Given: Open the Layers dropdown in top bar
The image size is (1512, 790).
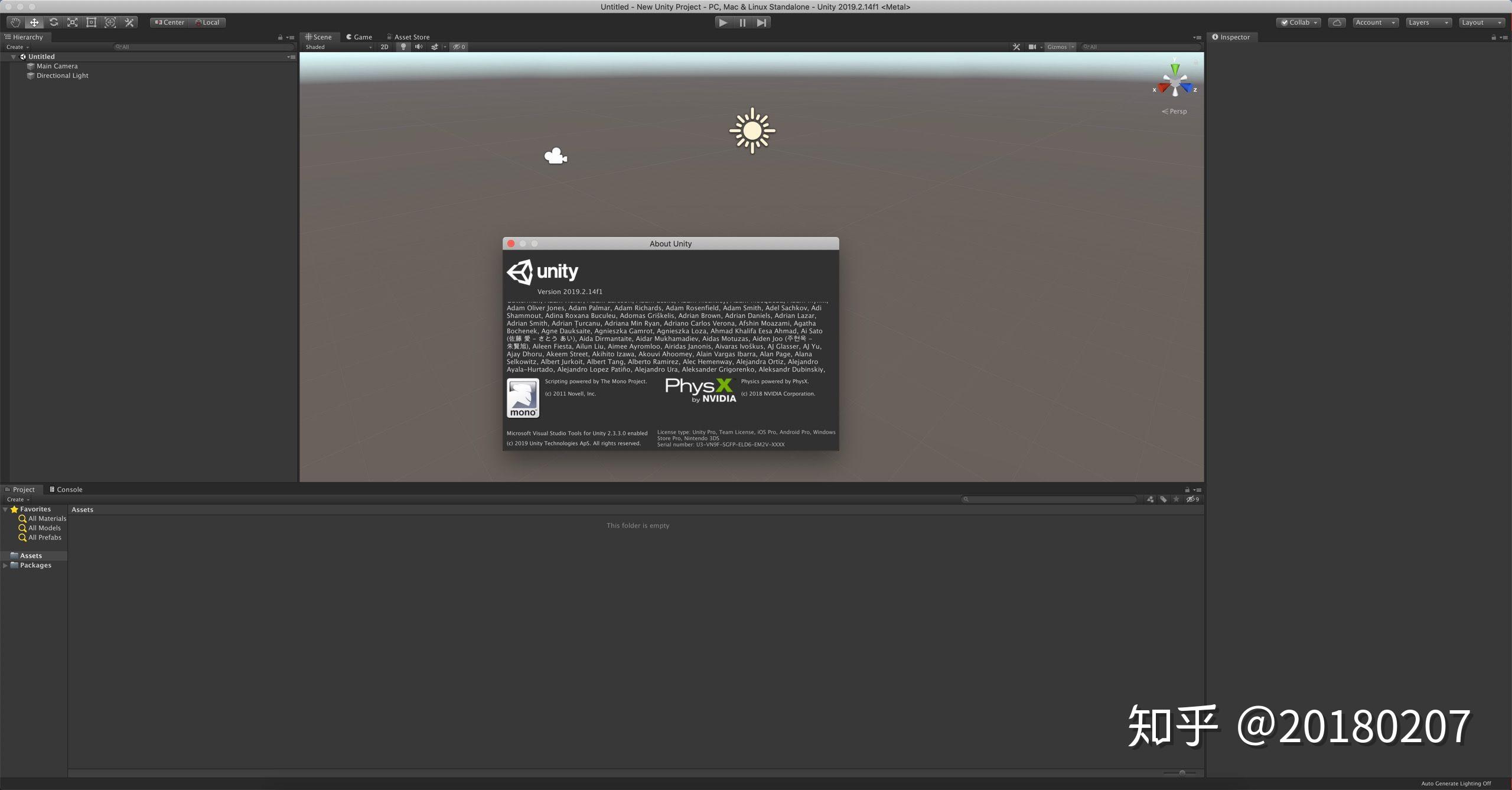Looking at the screenshot, I should (x=1427, y=22).
